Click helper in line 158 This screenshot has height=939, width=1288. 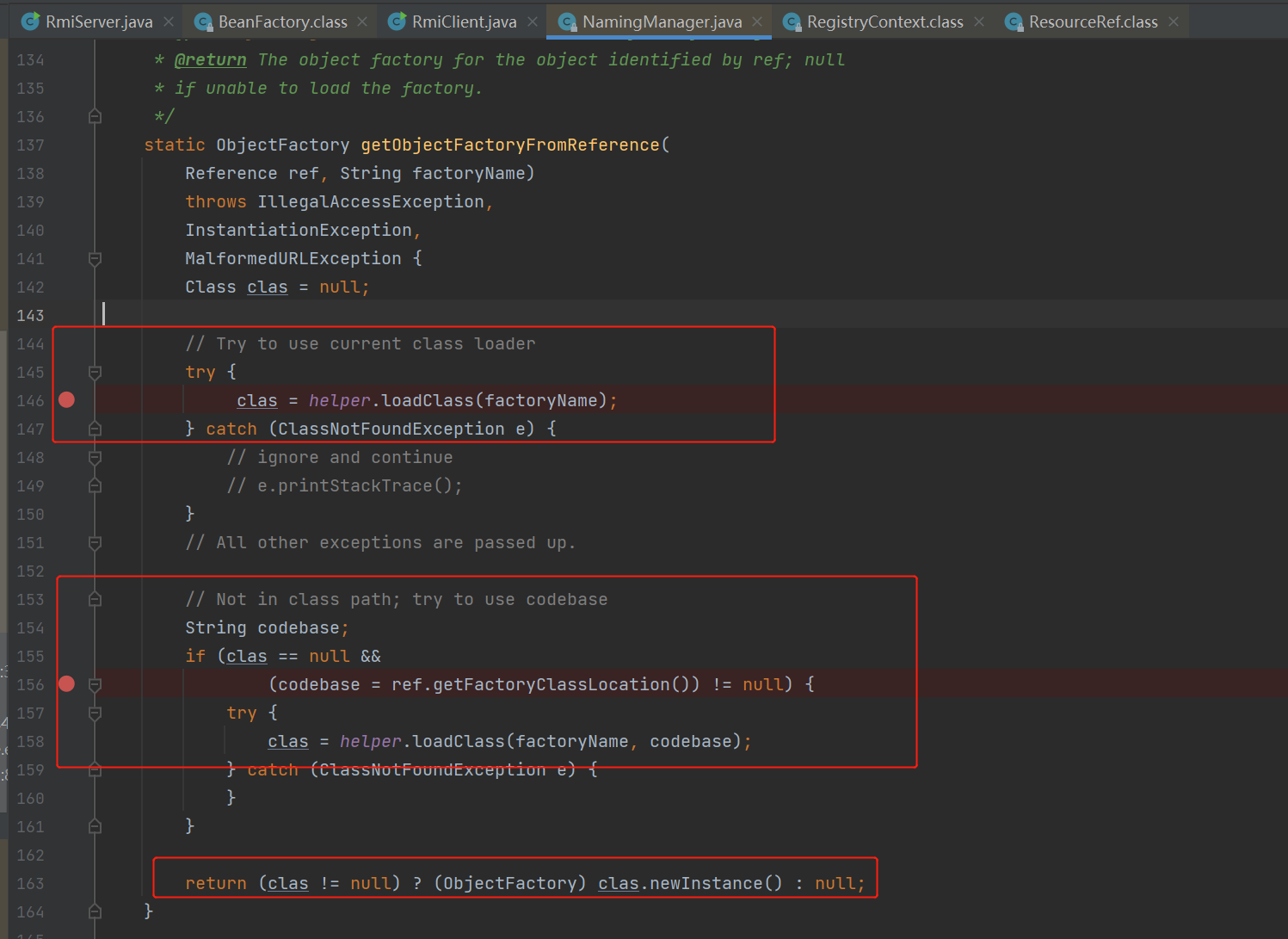(x=370, y=741)
